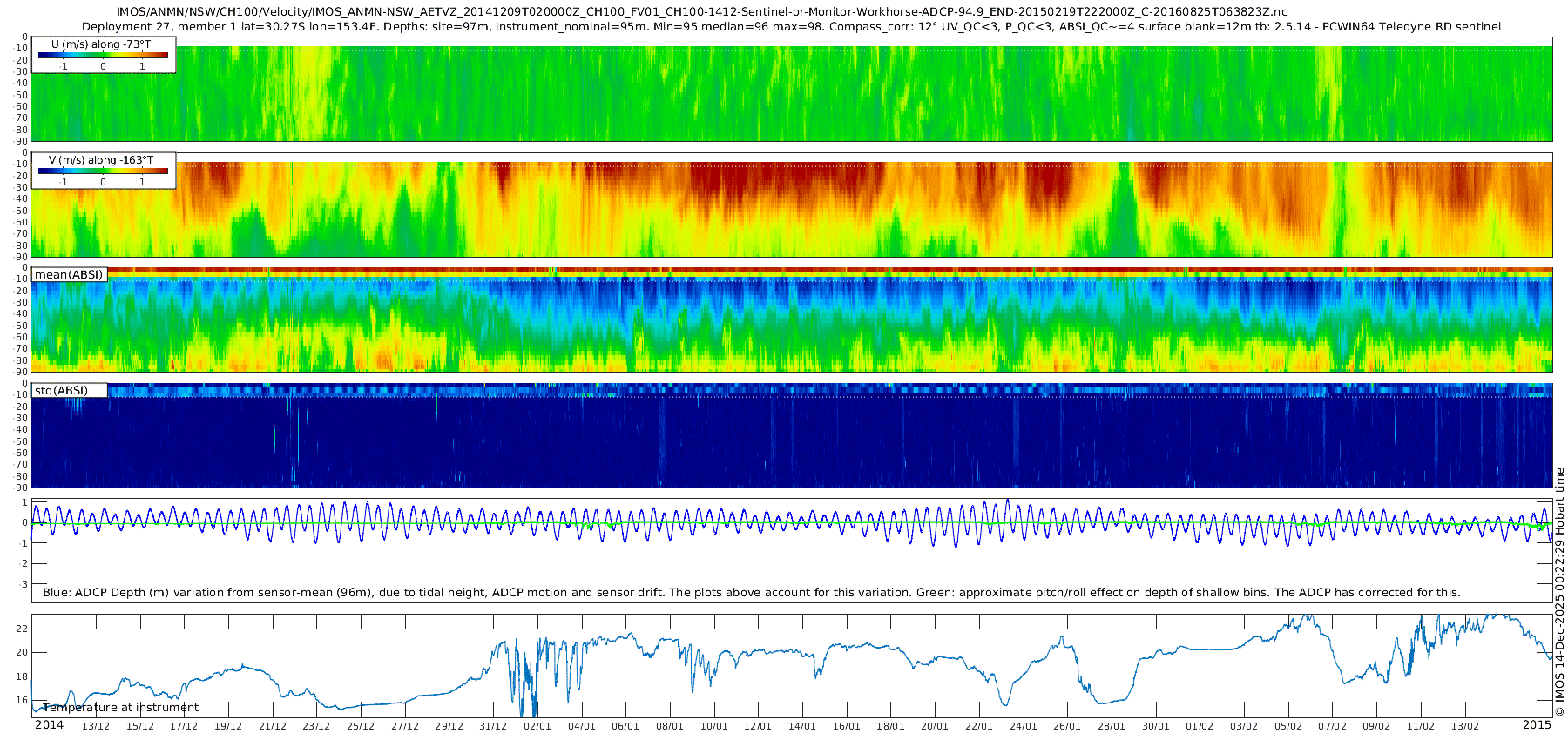Click the 'Temperature at instrument' label
This screenshot has width=1568, height=740.
click(121, 708)
